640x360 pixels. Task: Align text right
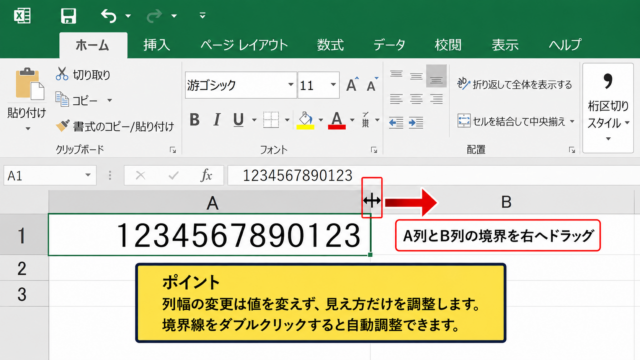pyautogui.click(x=436, y=99)
